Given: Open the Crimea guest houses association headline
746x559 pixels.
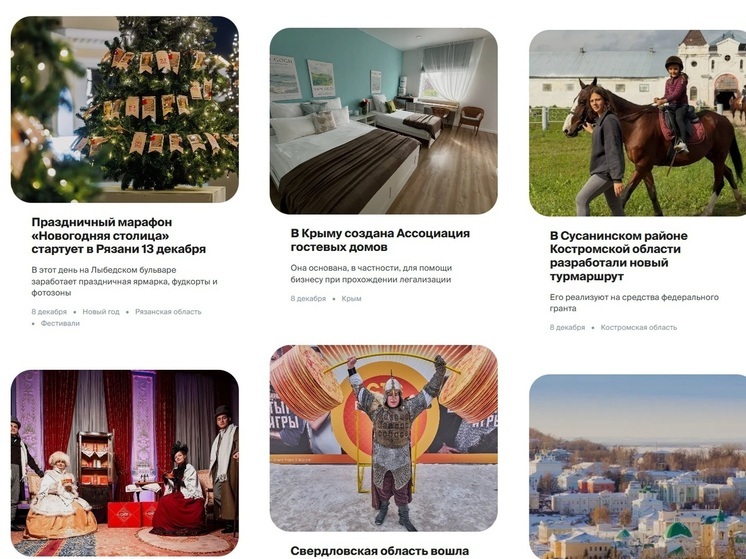Looking at the screenshot, I should tap(380, 240).
